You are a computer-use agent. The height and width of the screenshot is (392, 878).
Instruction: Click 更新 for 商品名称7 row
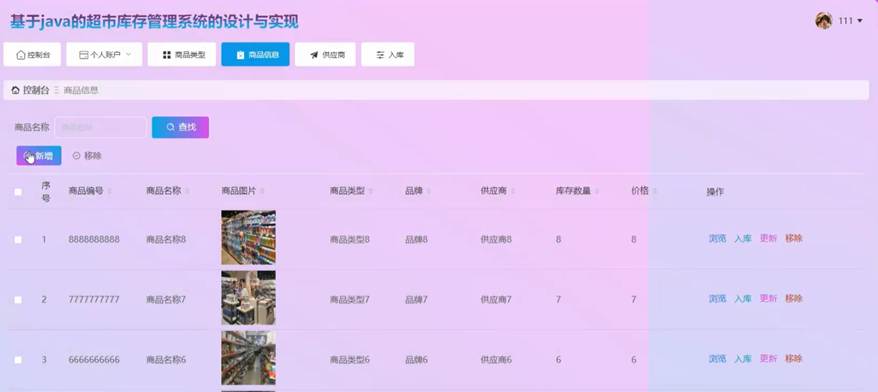coord(768,298)
